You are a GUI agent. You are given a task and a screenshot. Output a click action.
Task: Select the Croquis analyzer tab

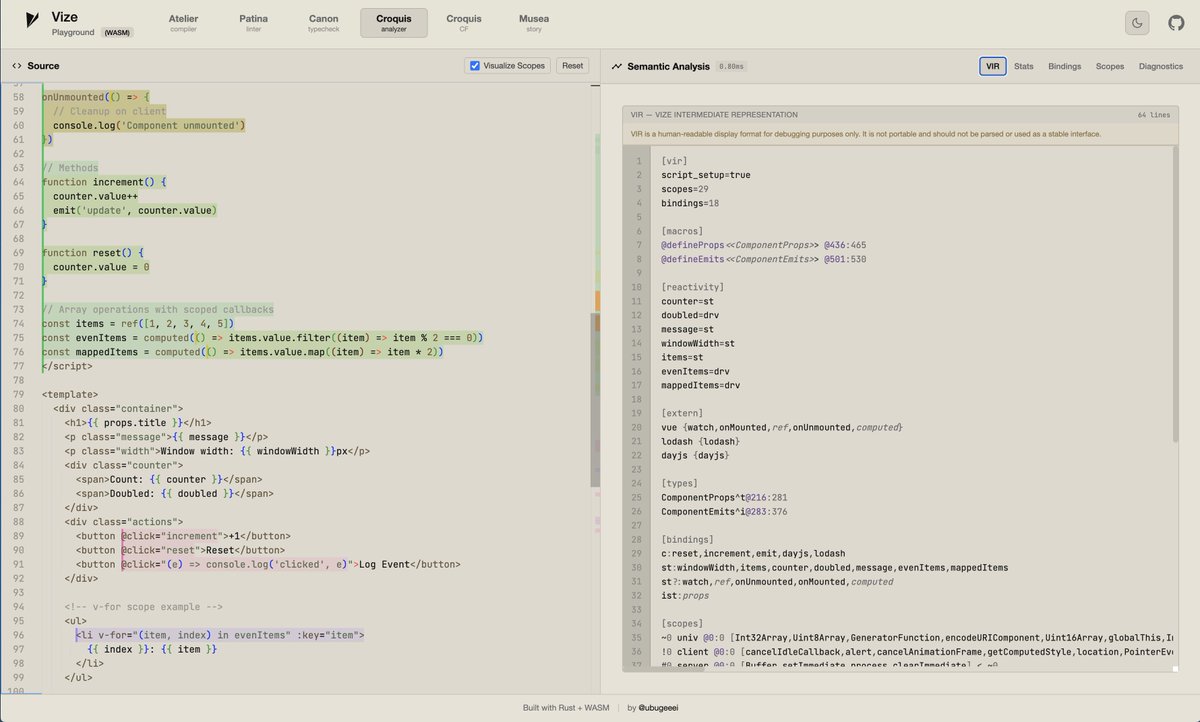click(x=394, y=23)
